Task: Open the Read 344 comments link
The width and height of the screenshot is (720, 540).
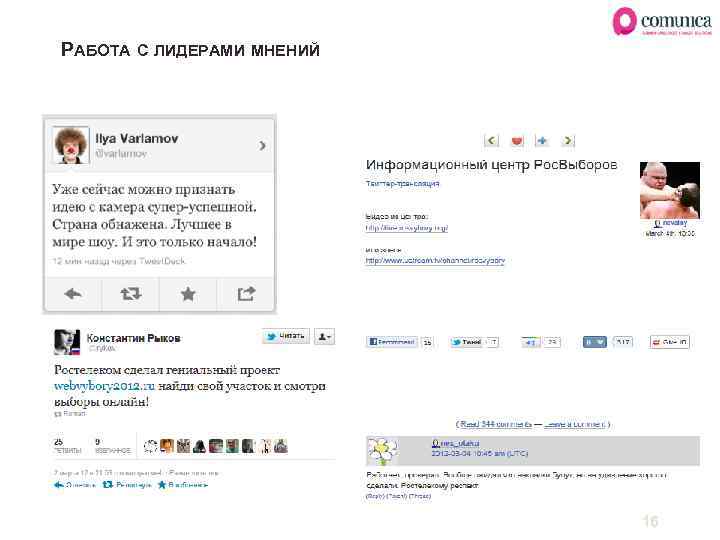Action: (496, 424)
